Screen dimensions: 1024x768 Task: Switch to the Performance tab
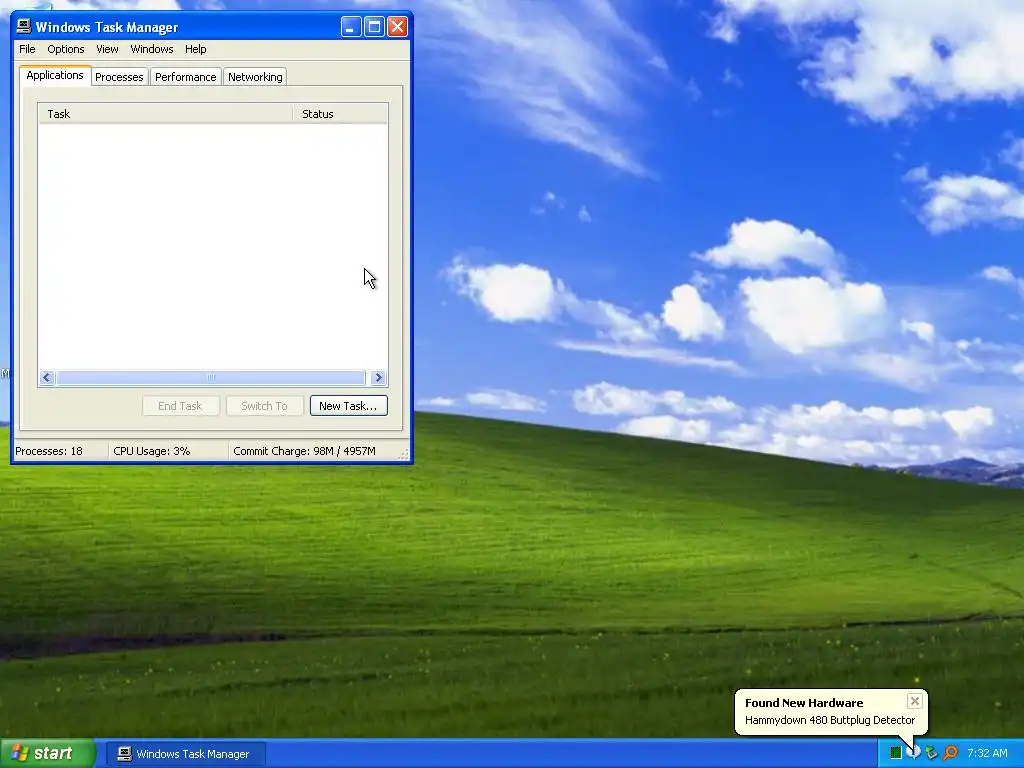click(185, 77)
